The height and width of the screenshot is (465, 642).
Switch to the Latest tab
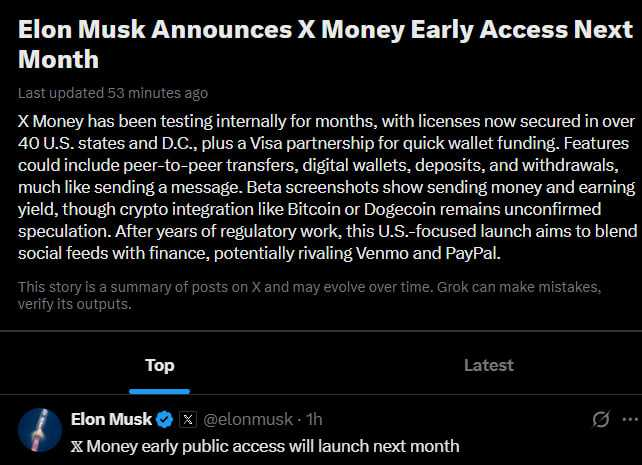[x=488, y=365]
